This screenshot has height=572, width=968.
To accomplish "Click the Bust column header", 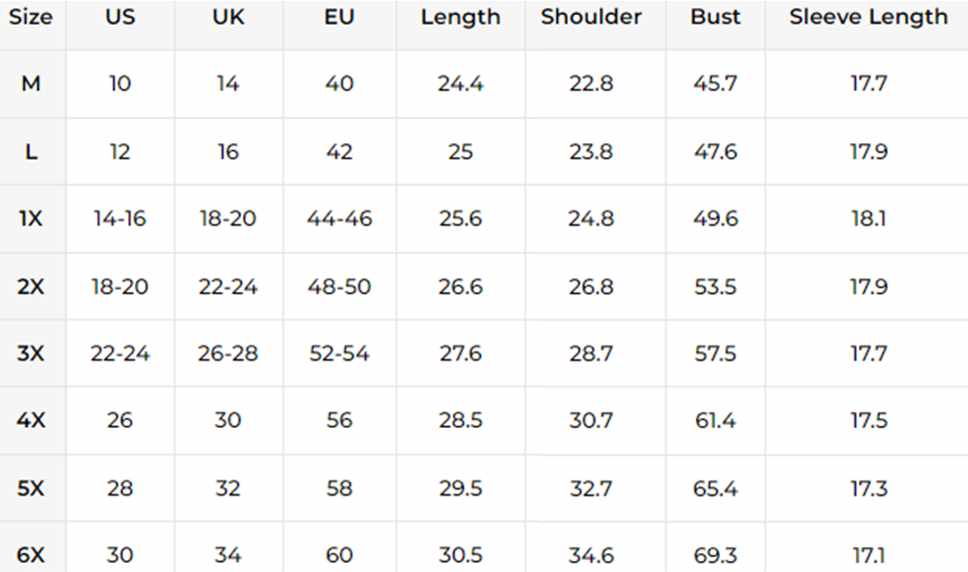I will tap(715, 17).
